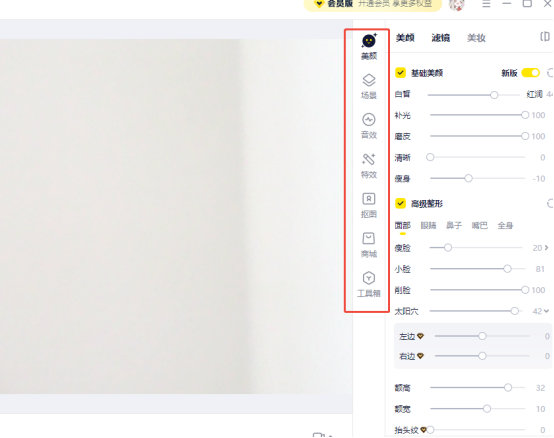Open the user avatar profile
Image resolution: width=554 pixels, height=438 pixels.
click(456, 5)
